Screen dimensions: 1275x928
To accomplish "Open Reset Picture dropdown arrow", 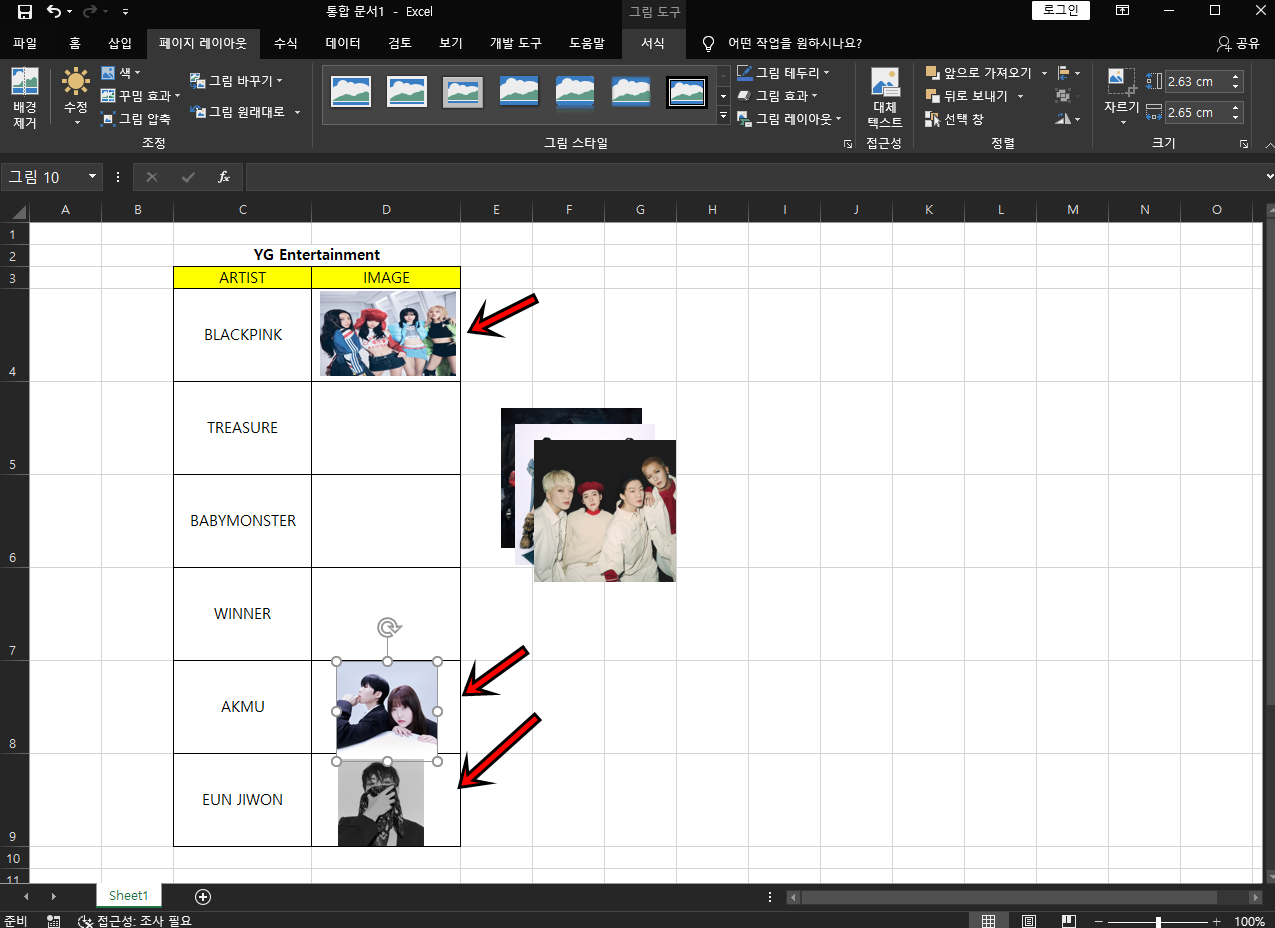I will tap(297, 112).
